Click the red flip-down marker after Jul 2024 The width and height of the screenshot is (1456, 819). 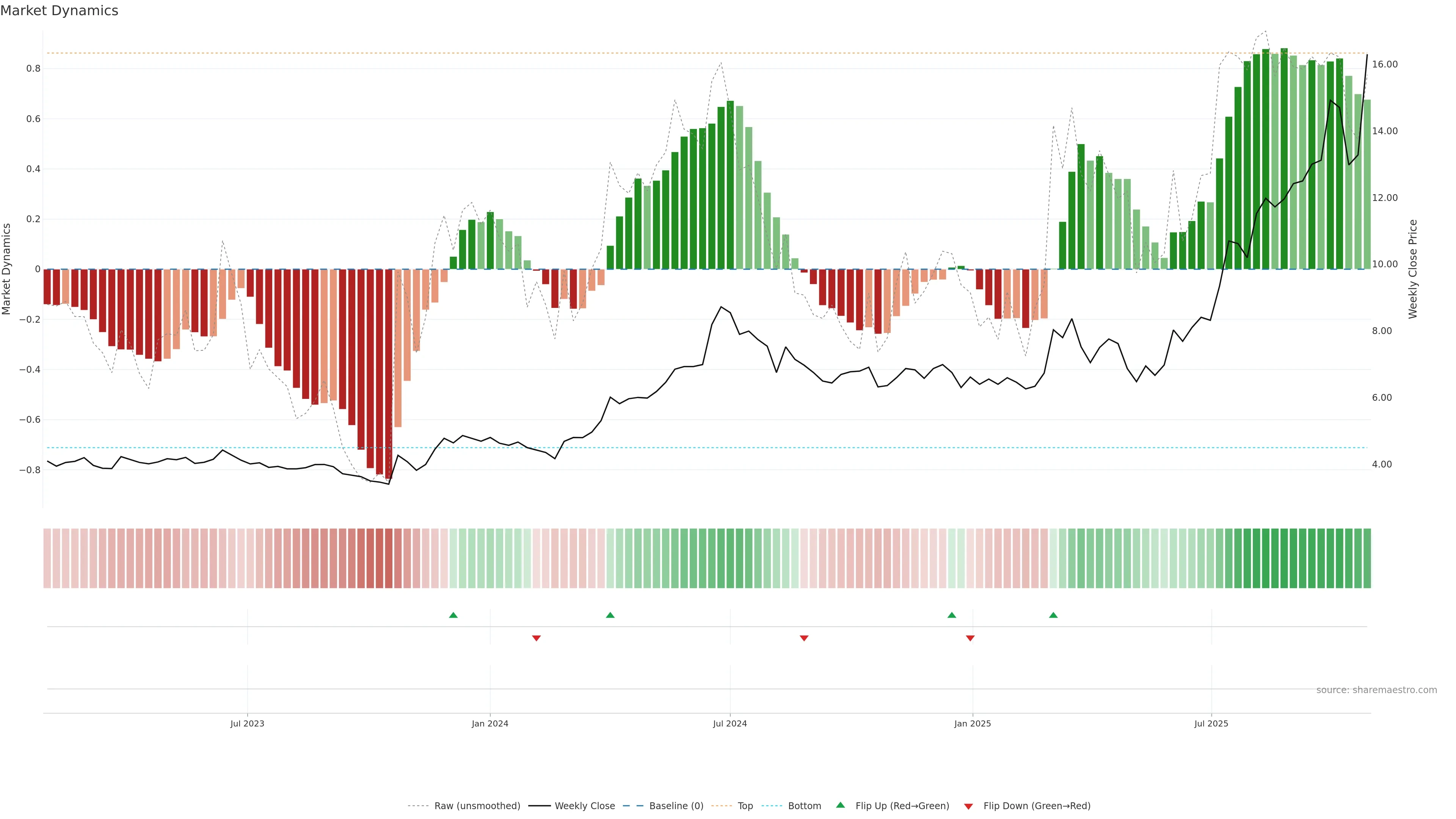pyautogui.click(x=804, y=638)
